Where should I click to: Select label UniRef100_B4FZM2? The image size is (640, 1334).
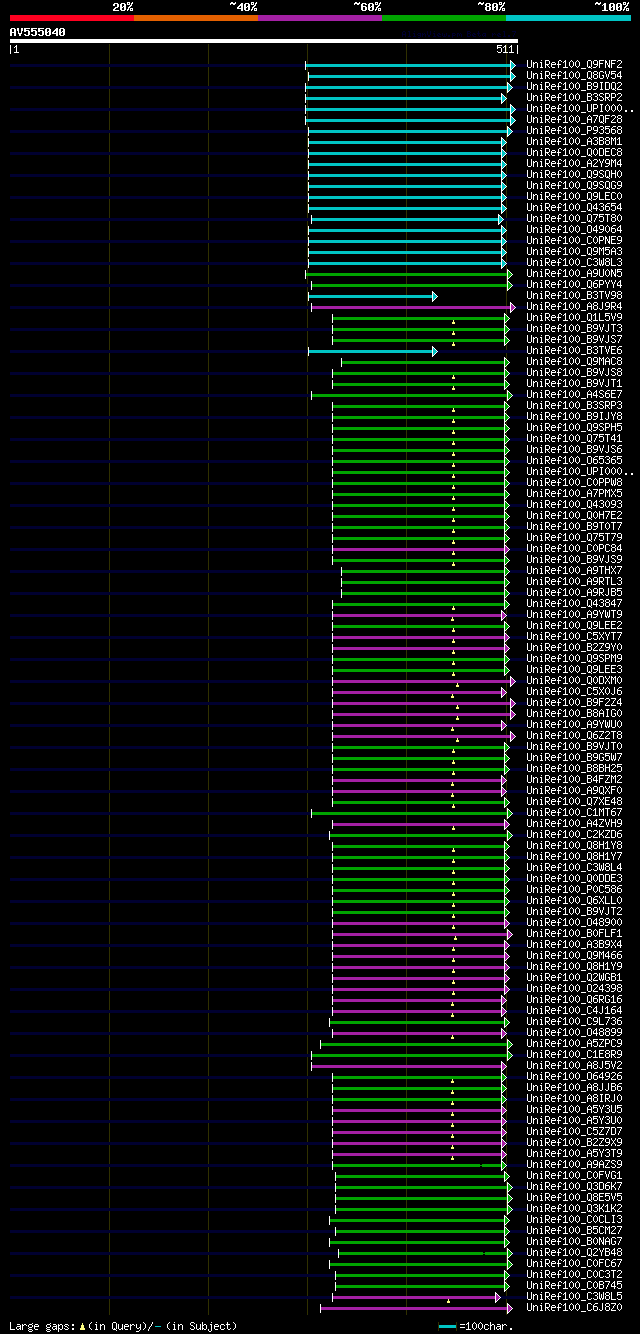pos(575,779)
